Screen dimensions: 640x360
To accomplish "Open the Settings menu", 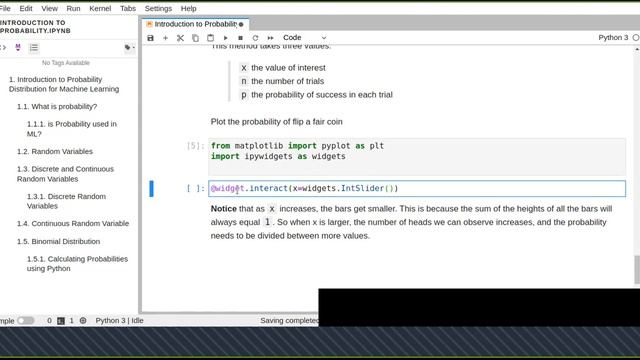I will (x=158, y=8).
